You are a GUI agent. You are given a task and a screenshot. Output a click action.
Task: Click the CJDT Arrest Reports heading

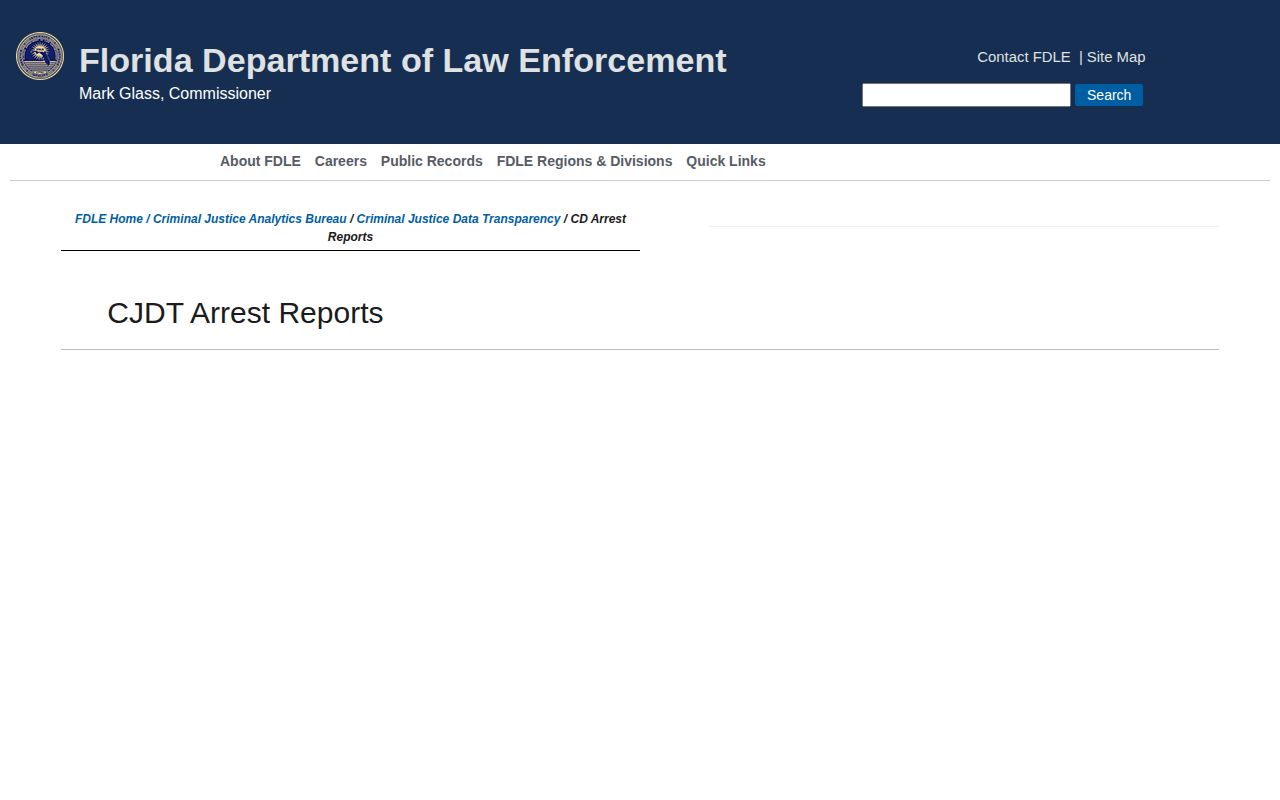coord(245,313)
